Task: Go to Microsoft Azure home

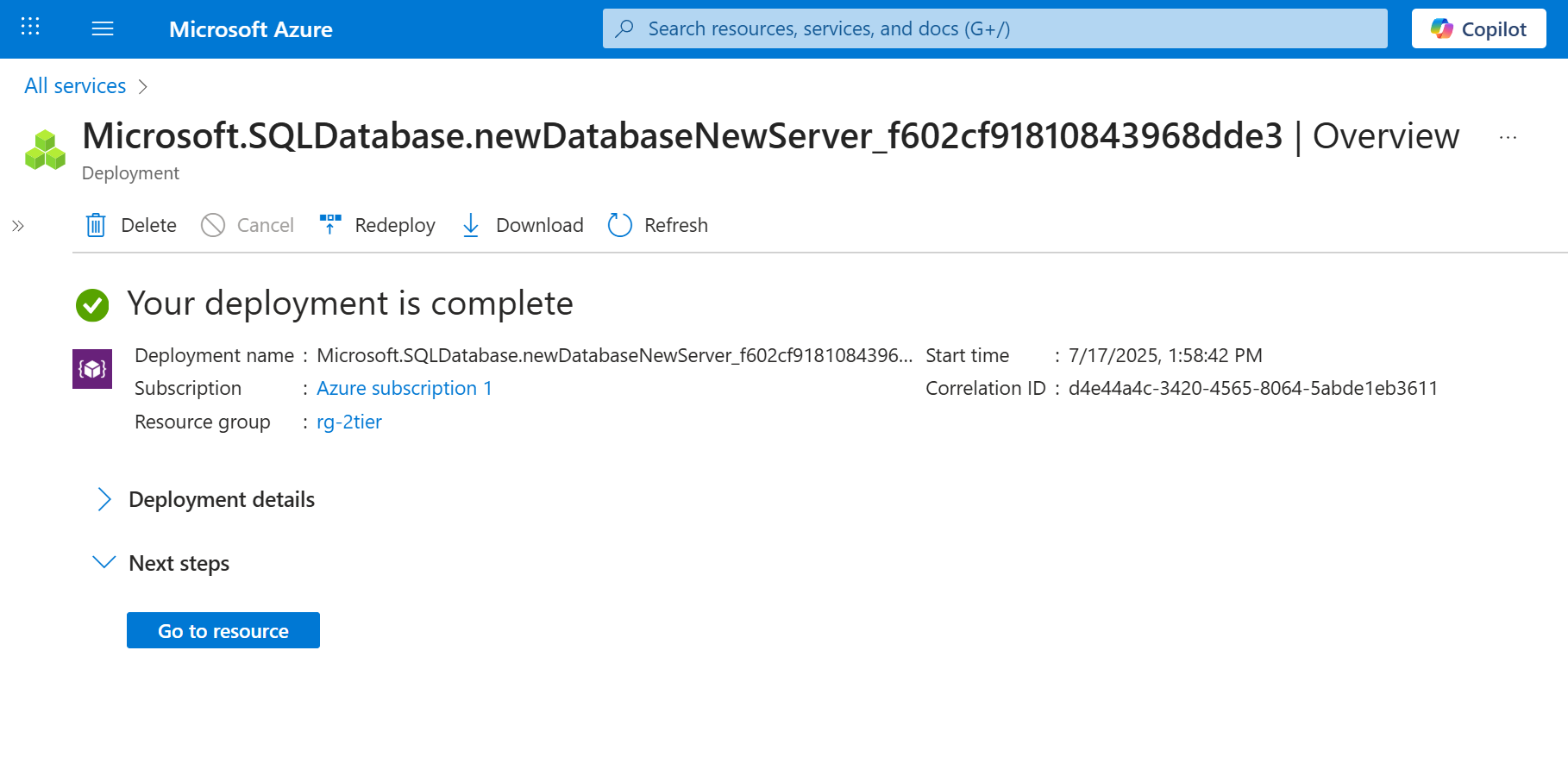Action: [250, 29]
